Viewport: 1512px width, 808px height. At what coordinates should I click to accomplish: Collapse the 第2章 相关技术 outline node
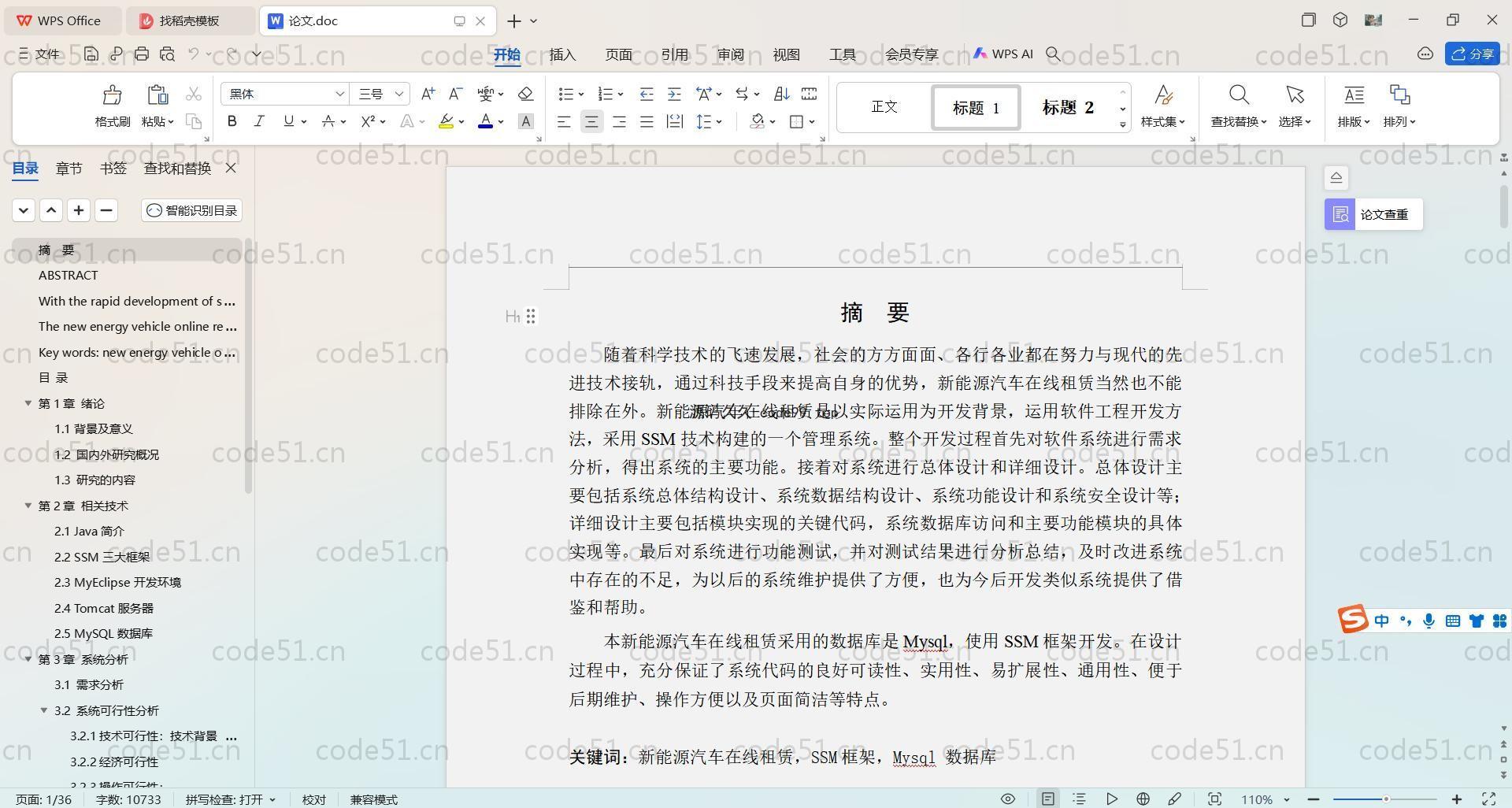pyautogui.click(x=28, y=506)
